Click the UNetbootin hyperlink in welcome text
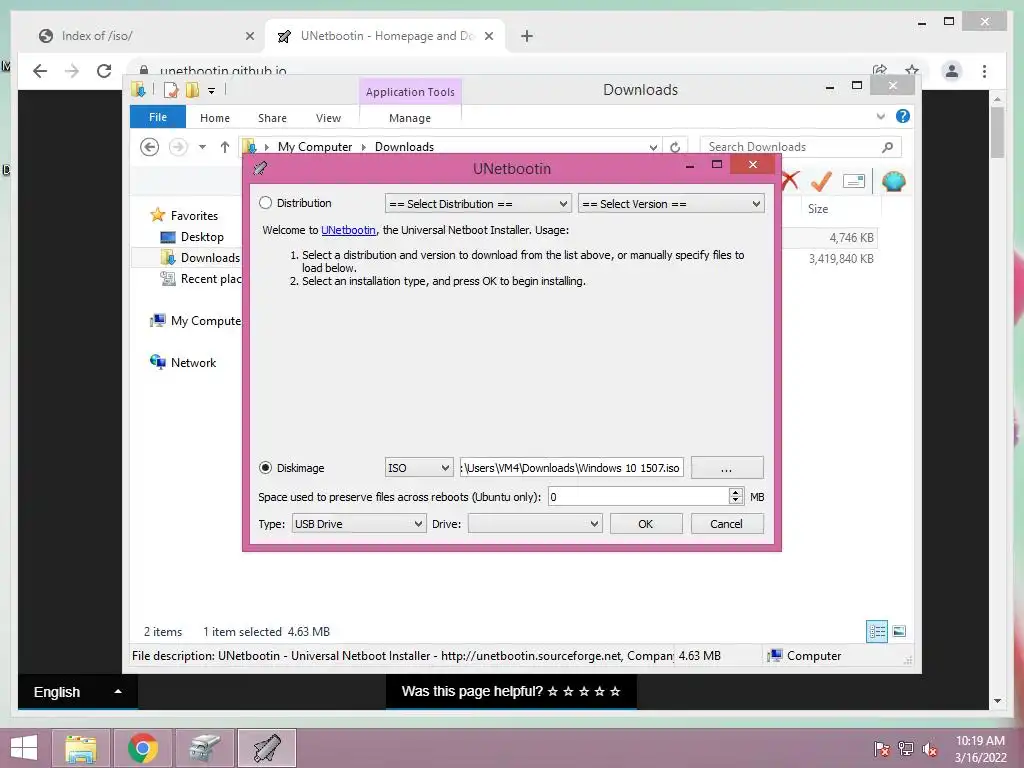This screenshot has height=768, width=1024. [x=348, y=230]
